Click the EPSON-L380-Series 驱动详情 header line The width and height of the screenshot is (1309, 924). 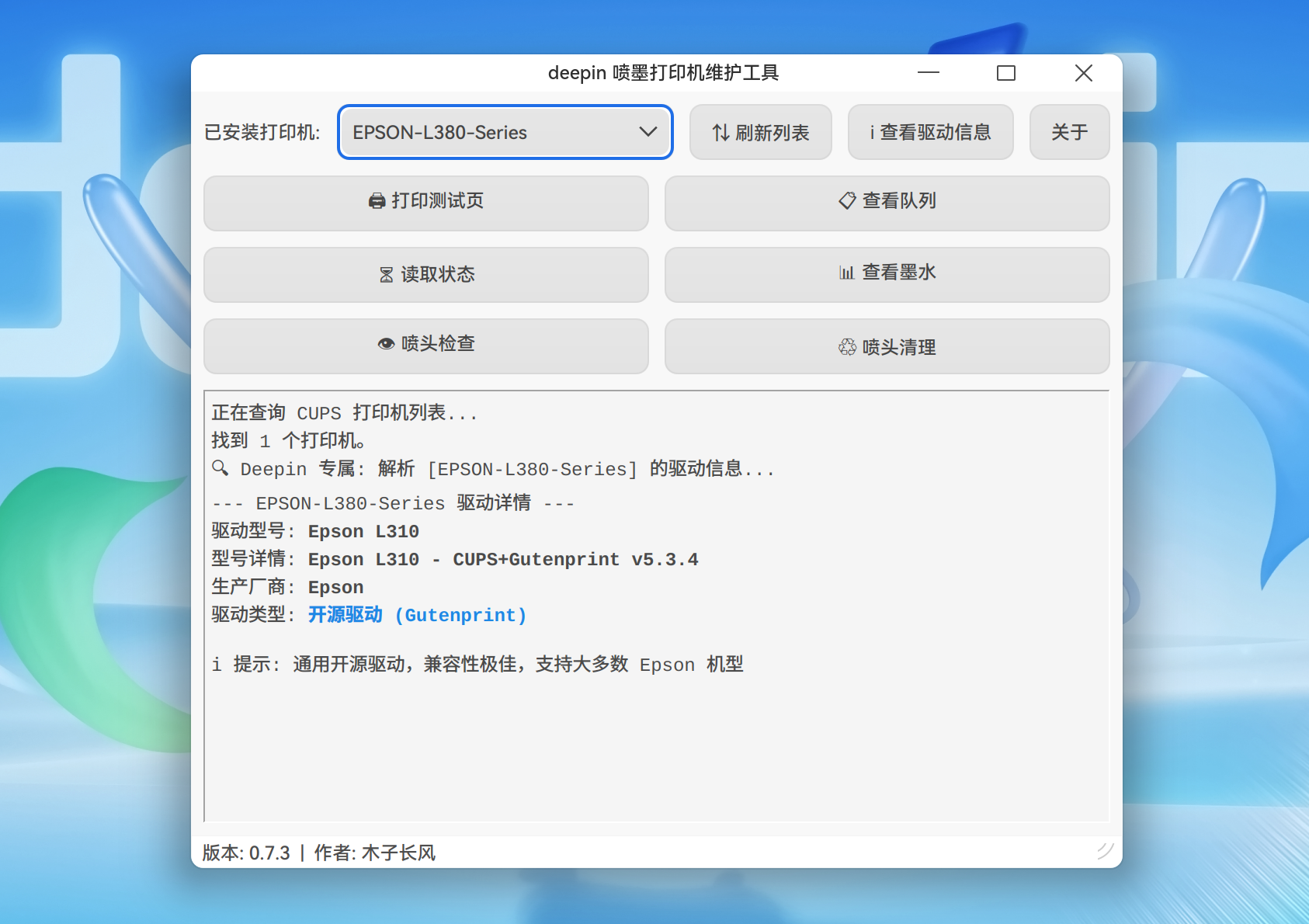pyautogui.click(x=393, y=502)
